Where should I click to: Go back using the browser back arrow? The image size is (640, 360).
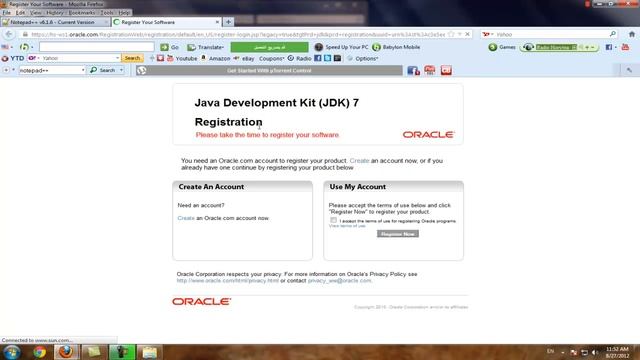(9, 34)
